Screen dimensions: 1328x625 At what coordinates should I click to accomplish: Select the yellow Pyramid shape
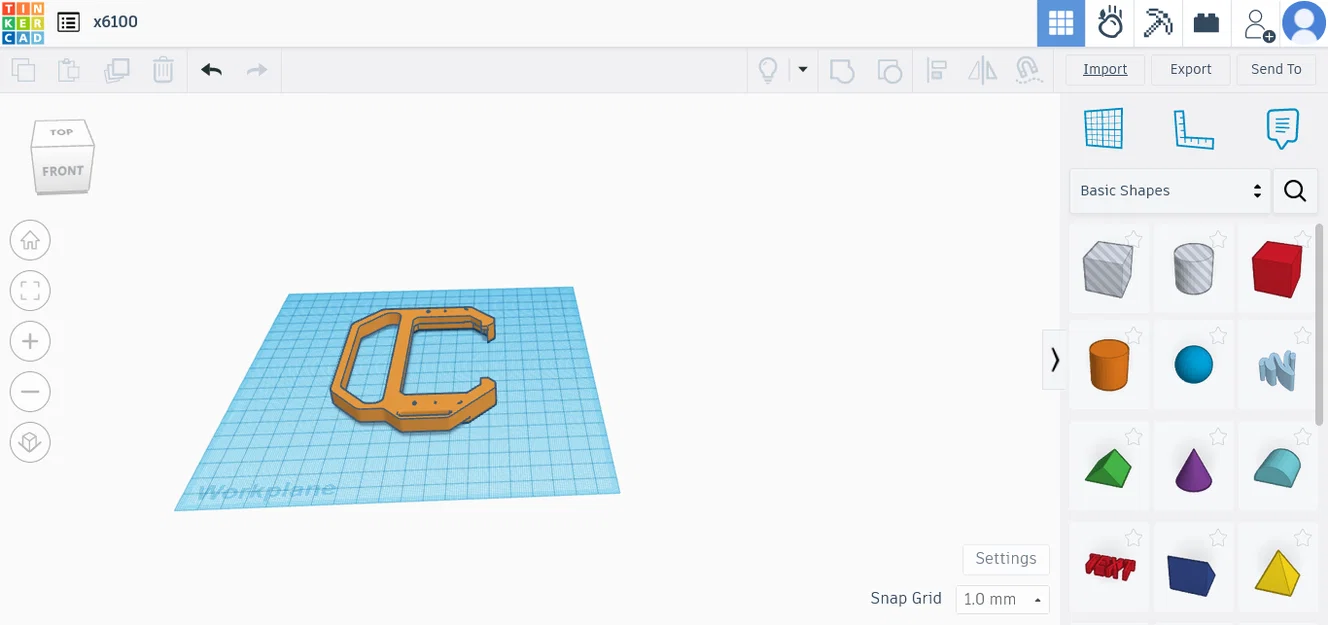(1277, 572)
